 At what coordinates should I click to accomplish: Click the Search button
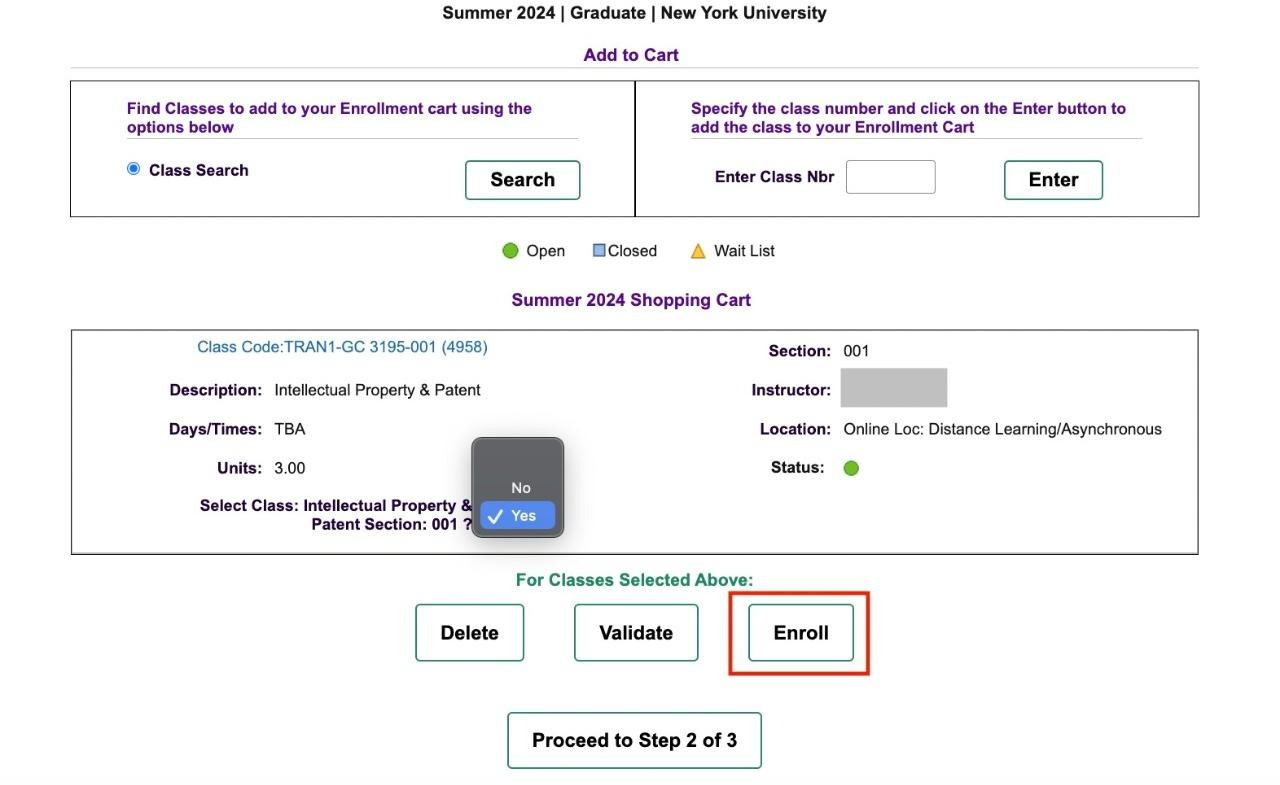522,180
